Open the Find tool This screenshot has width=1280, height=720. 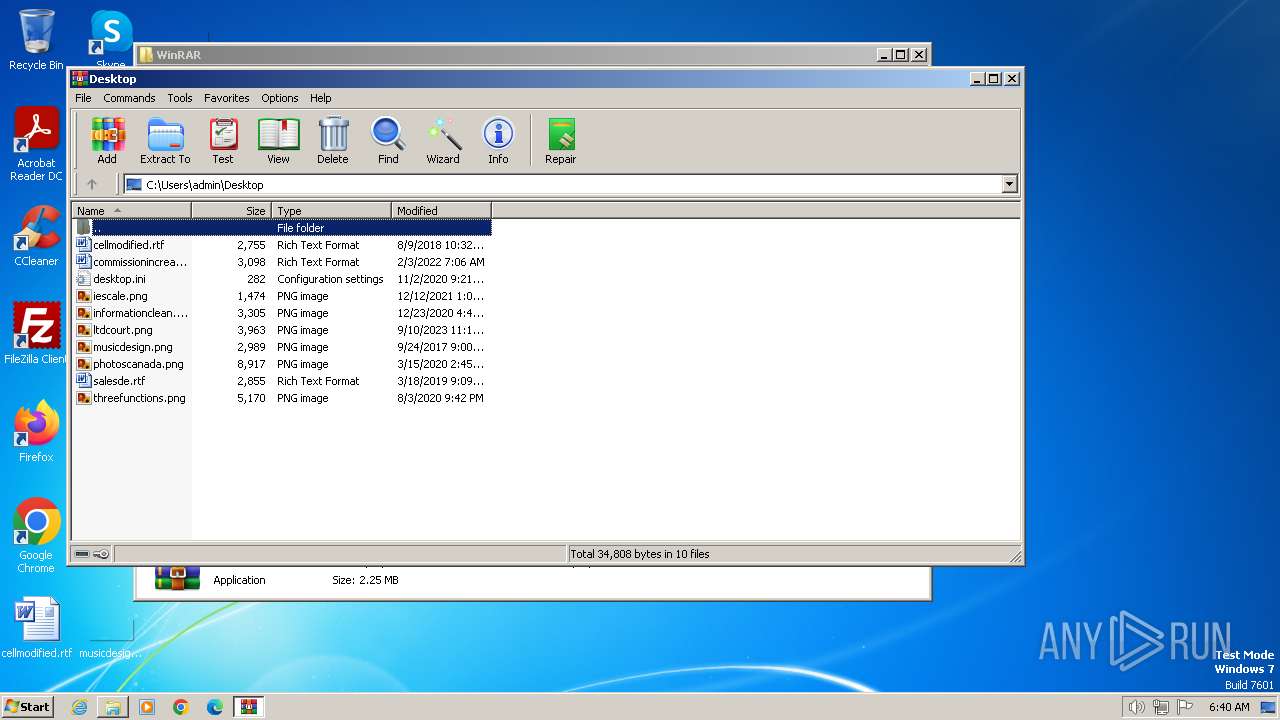[x=388, y=141]
